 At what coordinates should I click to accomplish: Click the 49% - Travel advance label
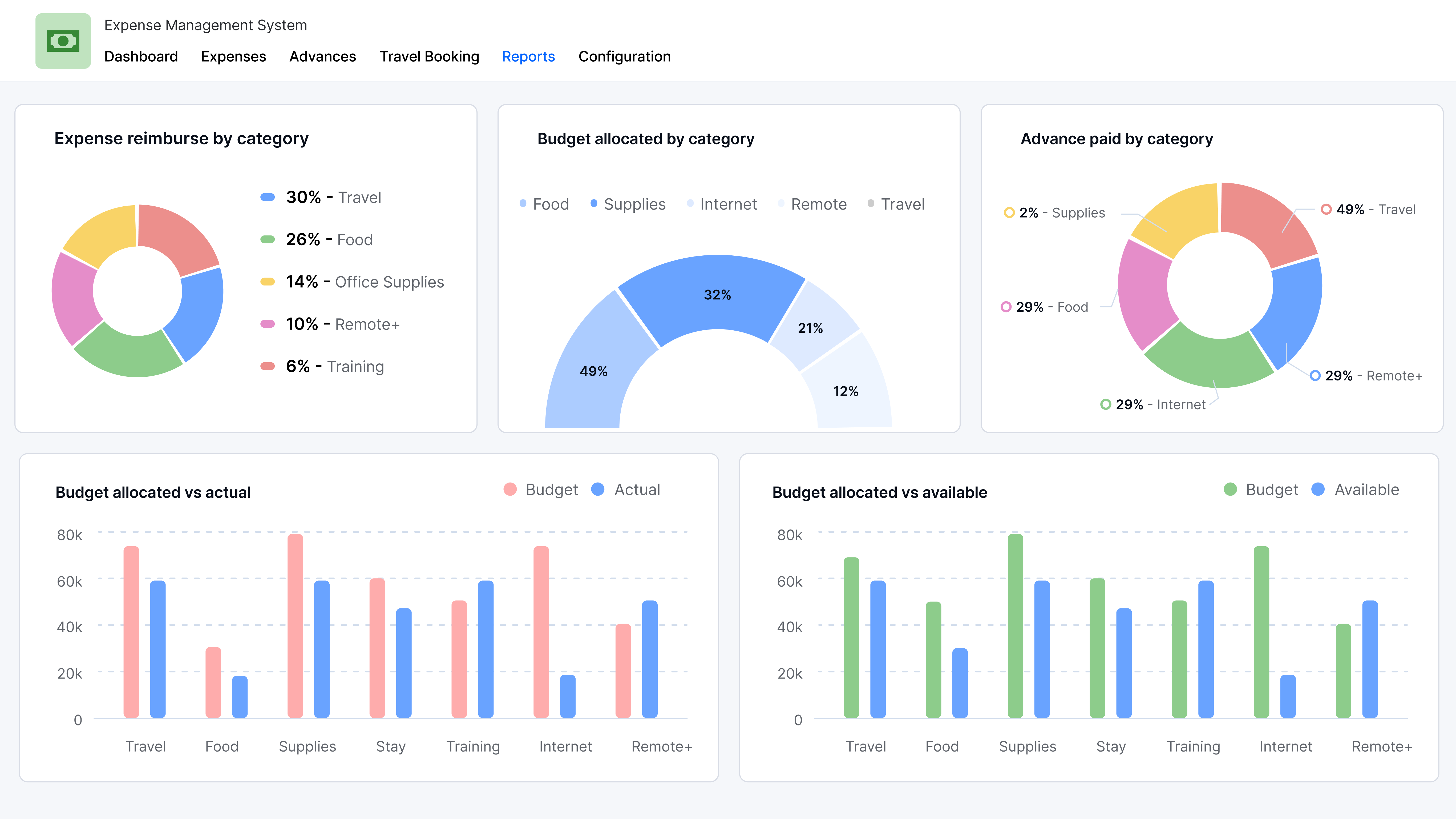[1368, 209]
